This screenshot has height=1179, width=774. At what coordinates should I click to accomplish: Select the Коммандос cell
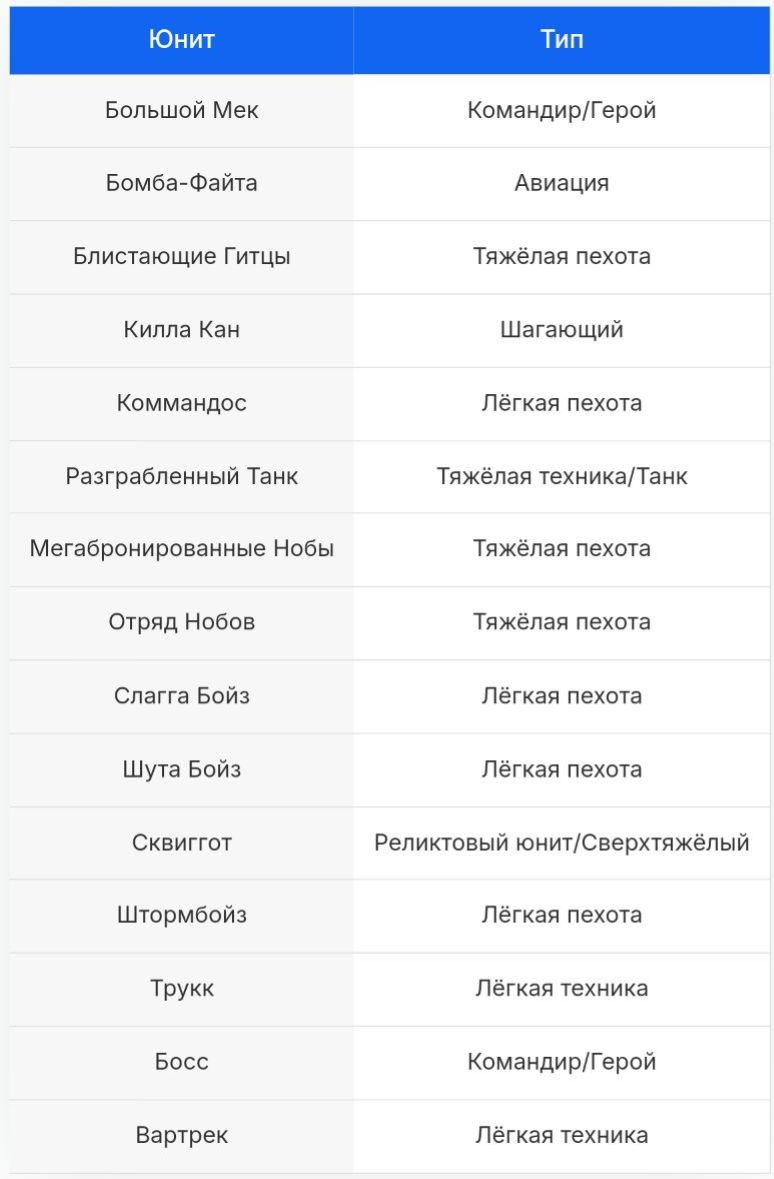(x=181, y=403)
